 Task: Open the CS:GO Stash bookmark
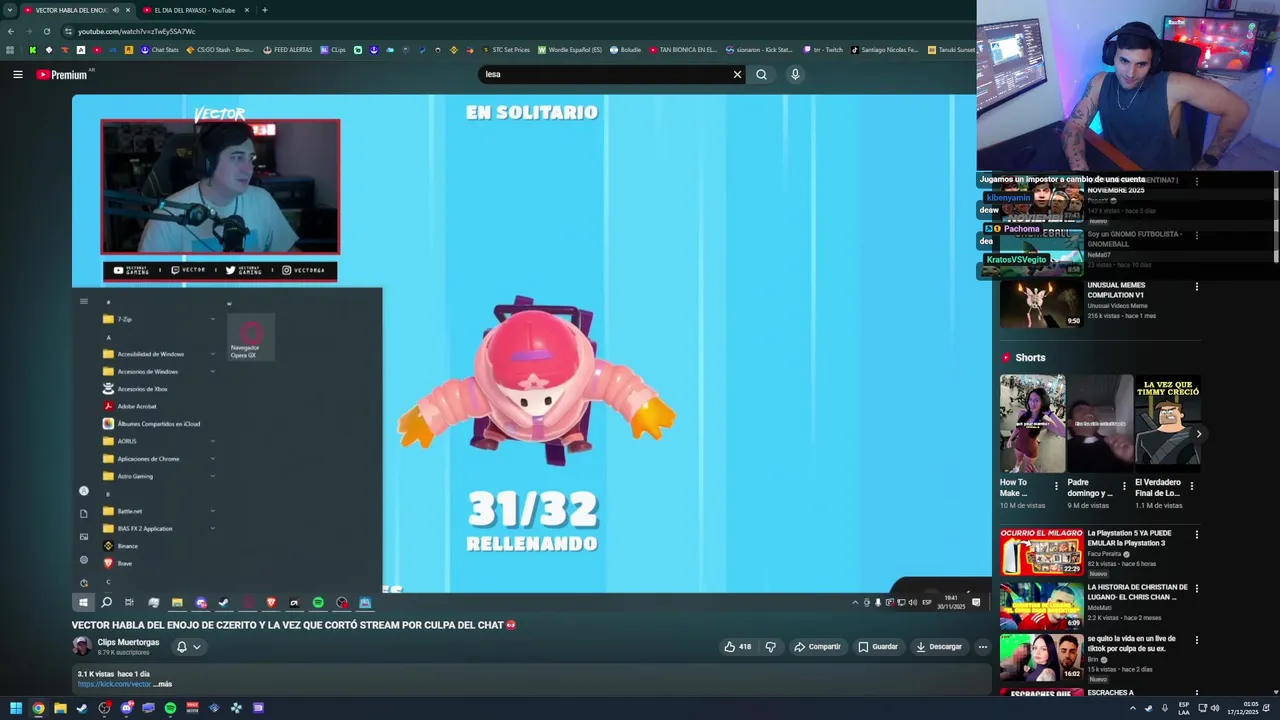click(220, 50)
